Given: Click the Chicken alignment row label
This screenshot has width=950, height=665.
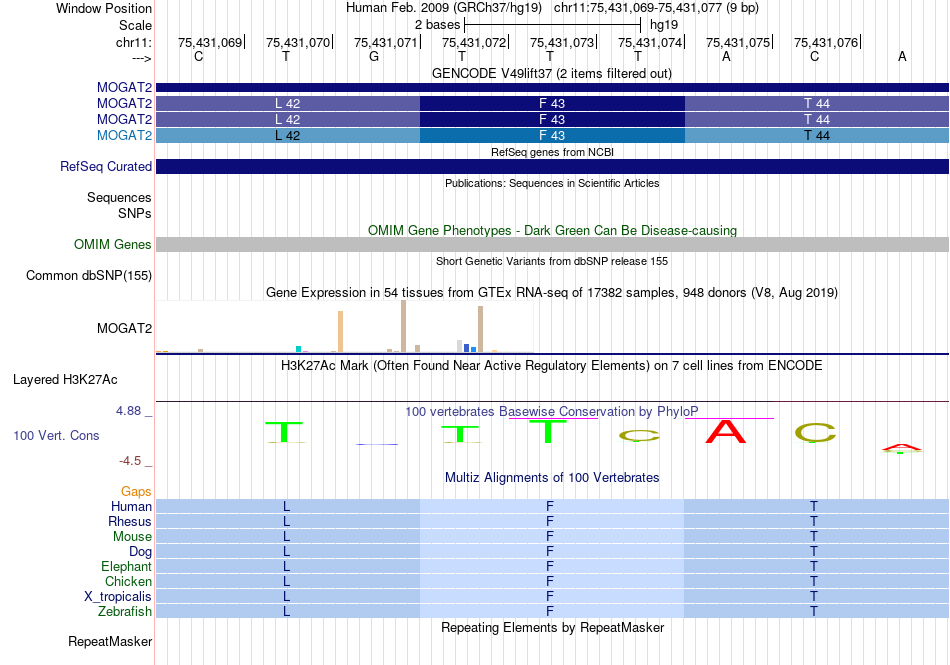Looking at the screenshot, I should (x=128, y=581).
